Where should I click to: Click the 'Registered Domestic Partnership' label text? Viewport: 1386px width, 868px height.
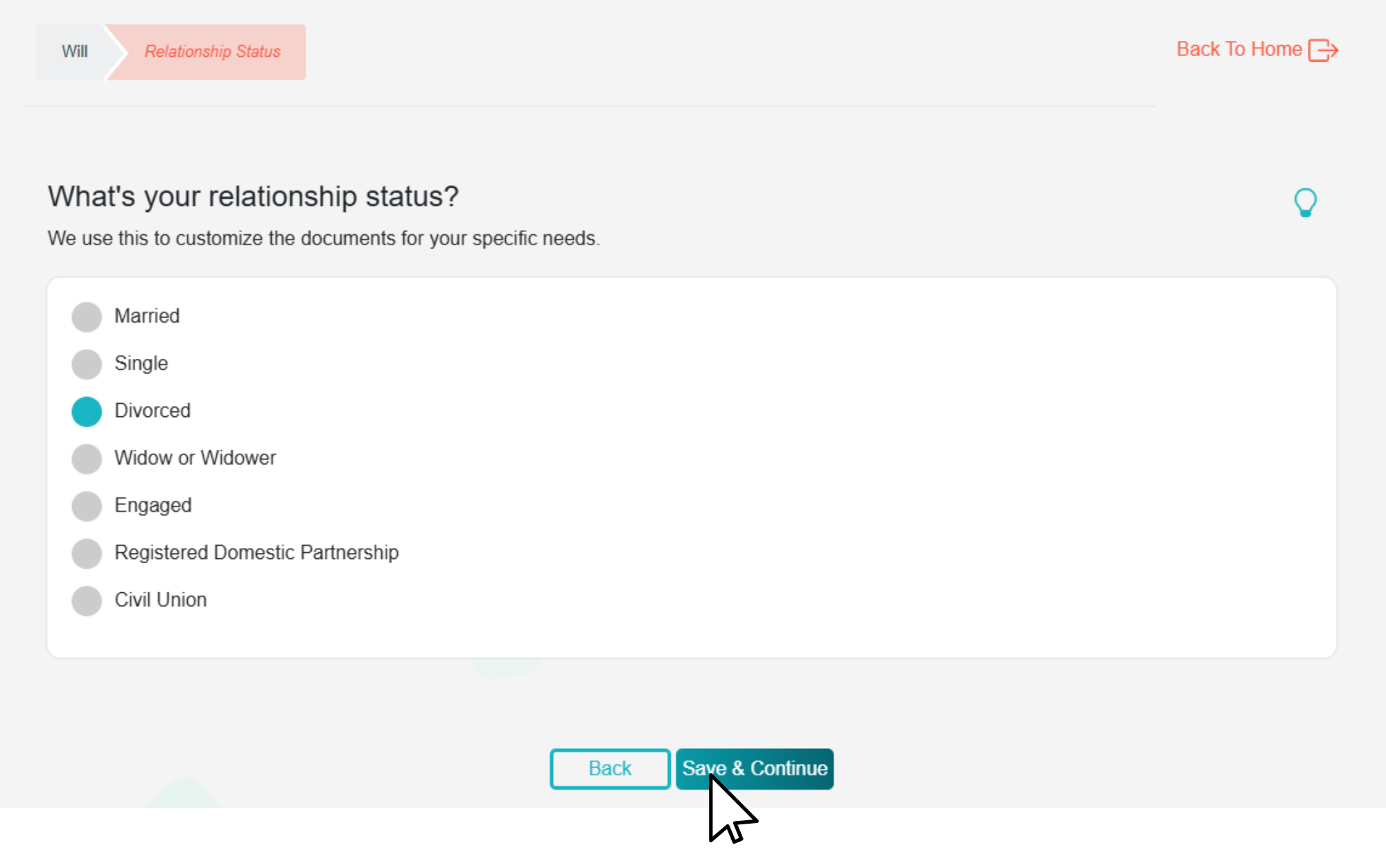point(256,553)
